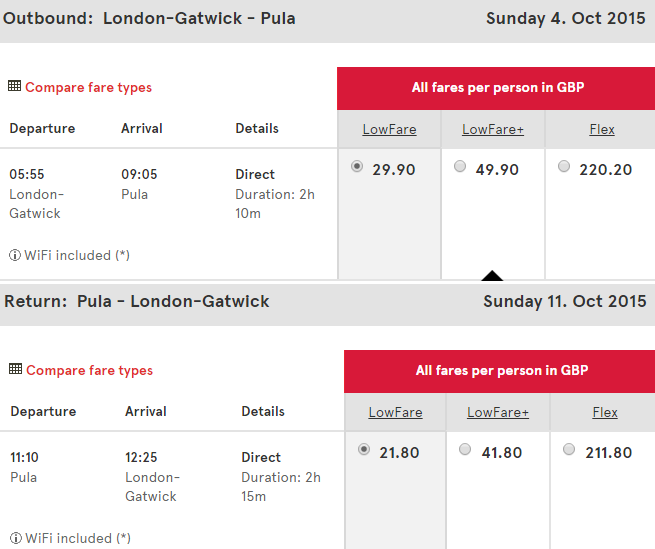
Task: Open outbound Compare fare types link
Action: (89, 87)
